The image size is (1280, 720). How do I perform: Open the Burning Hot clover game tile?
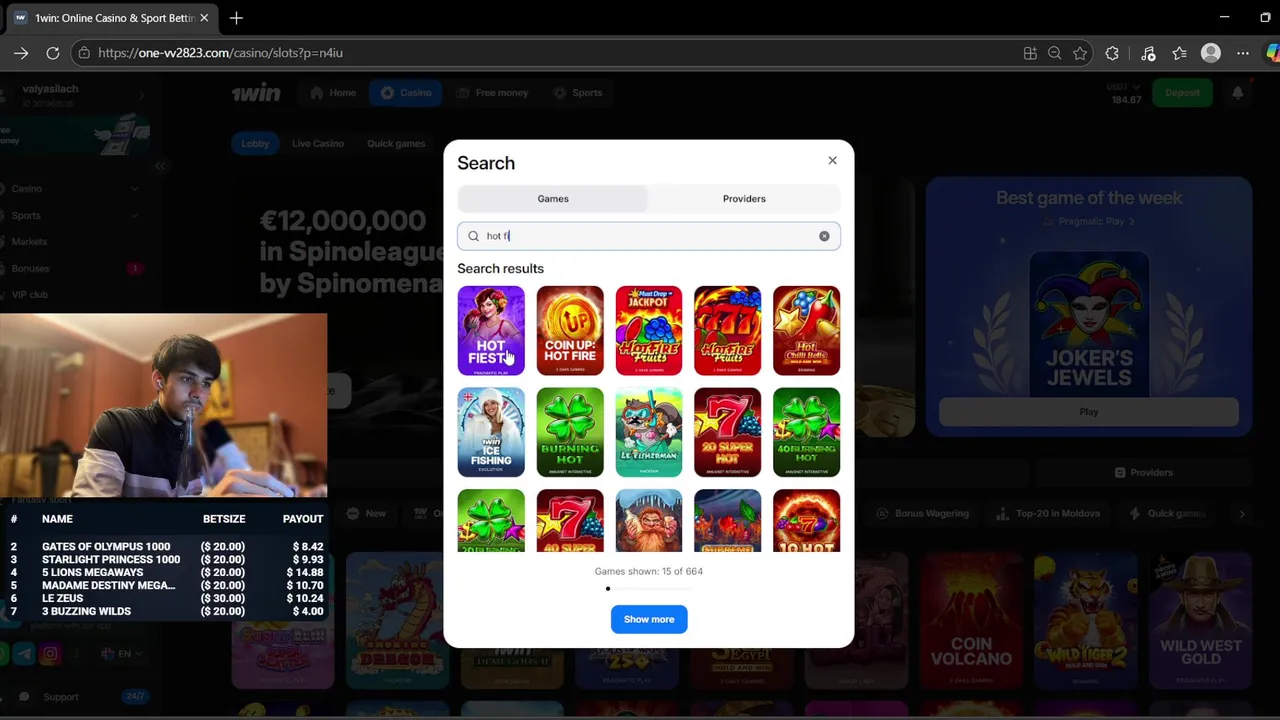click(570, 432)
